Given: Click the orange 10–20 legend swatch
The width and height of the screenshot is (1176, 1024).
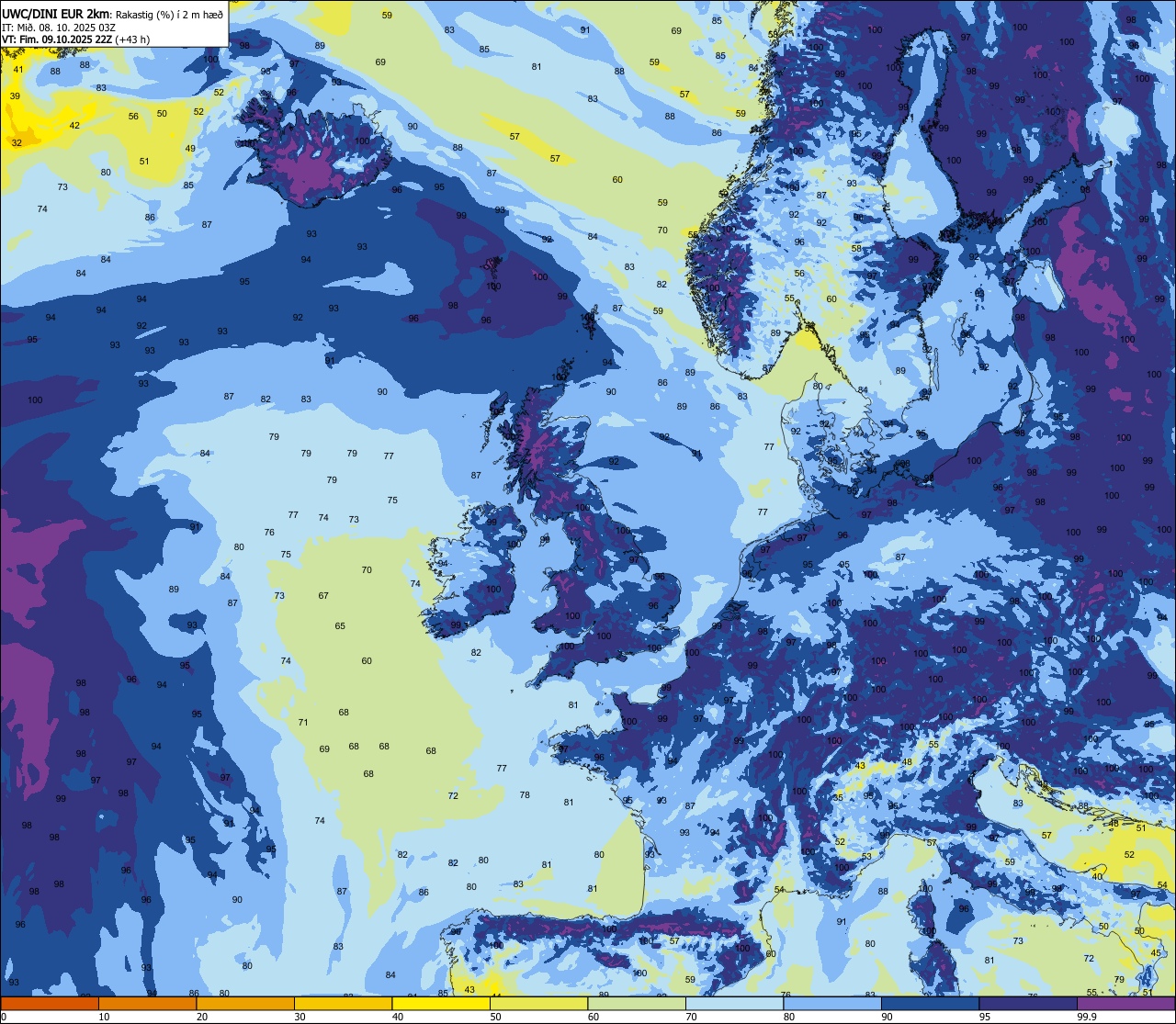Looking at the screenshot, I should (147, 1003).
